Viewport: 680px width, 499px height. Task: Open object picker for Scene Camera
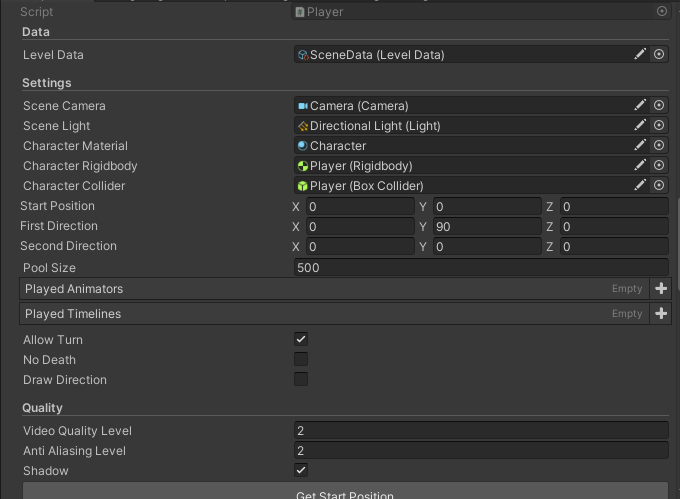[x=659, y=105]
